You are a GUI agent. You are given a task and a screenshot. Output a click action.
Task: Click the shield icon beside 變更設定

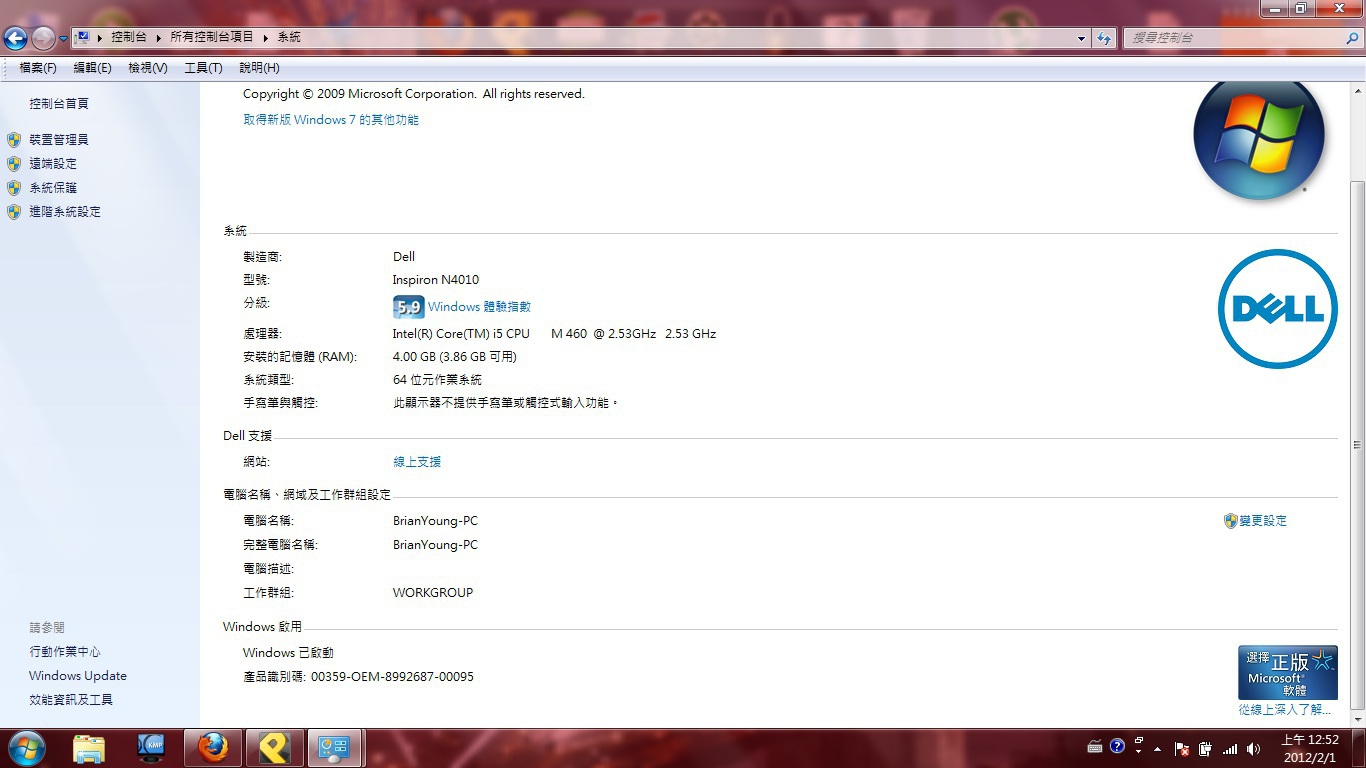tap(1231, 521)
